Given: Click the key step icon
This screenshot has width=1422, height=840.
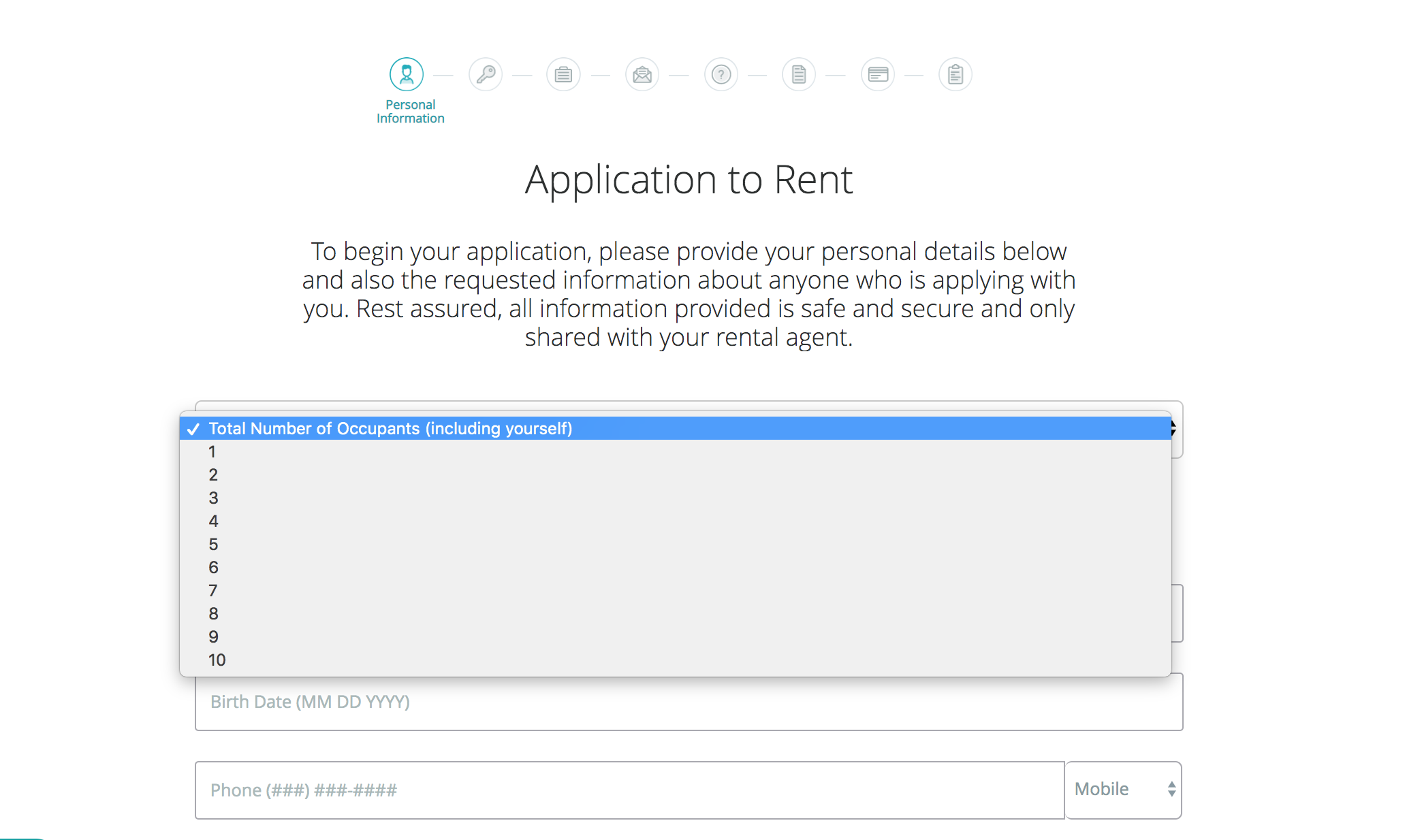Looking at the screenshot, I should click(x=486, y=74).
